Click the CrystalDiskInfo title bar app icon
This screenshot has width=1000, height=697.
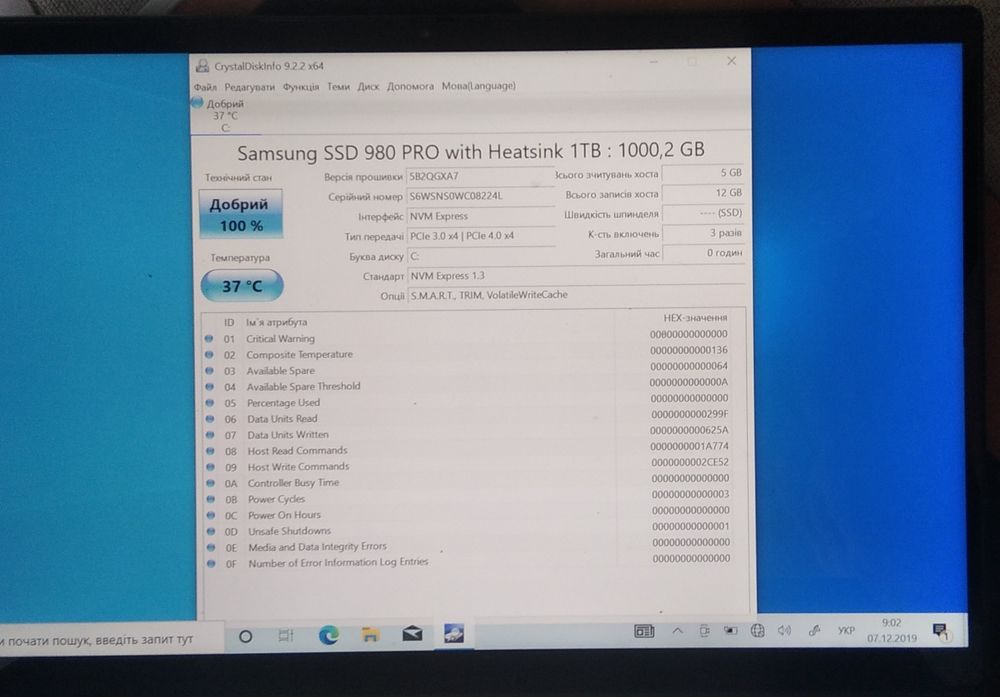coord(203,66)
